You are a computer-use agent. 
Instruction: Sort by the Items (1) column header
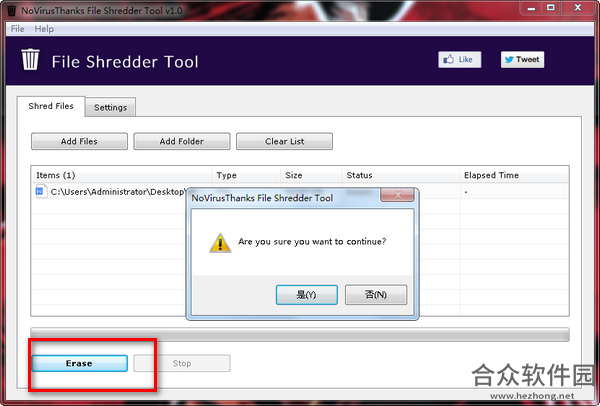point(122,175)
